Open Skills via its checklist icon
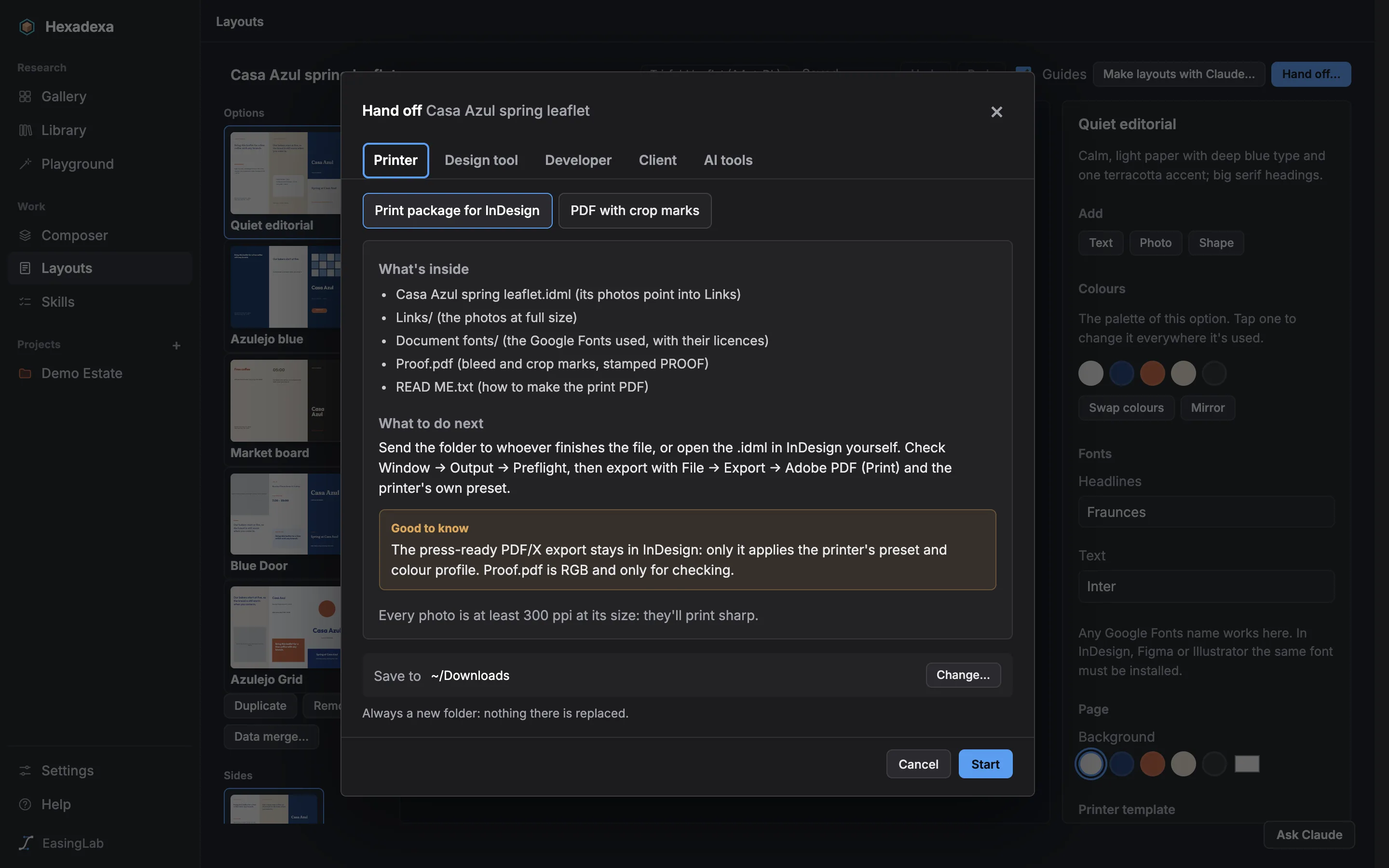This screenshot has height=868, width=1389. (25, 302)
